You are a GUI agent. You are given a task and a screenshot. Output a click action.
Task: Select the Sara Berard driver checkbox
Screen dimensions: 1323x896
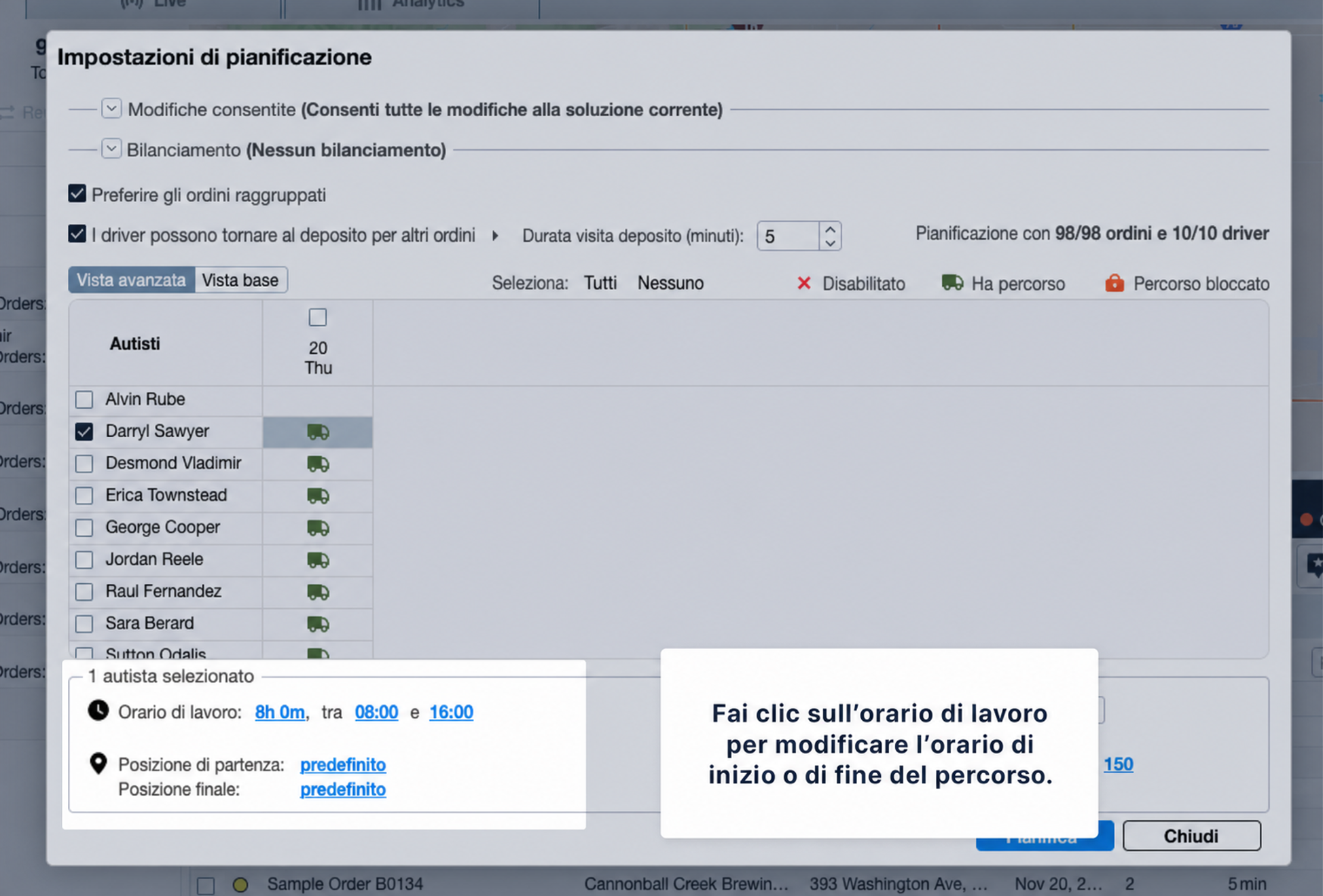click(84, 623)
